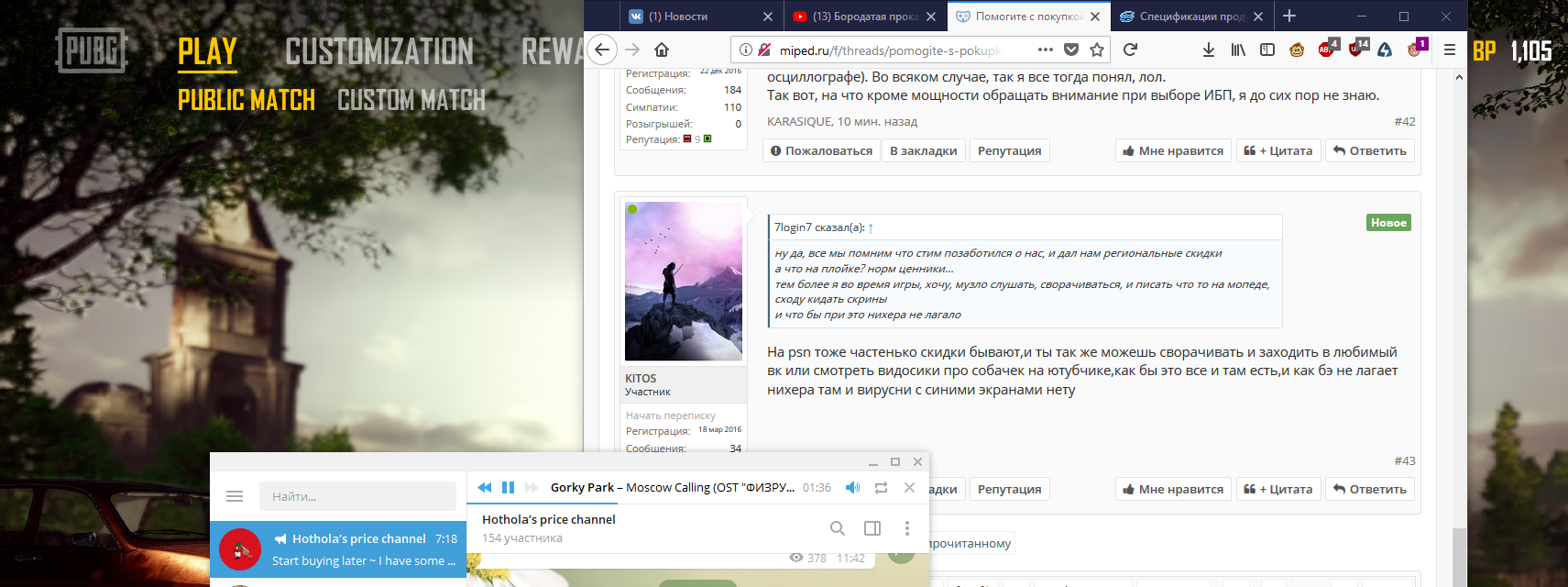Close the Спецификации tab

pyautogui.click(x=1258, y=17)
